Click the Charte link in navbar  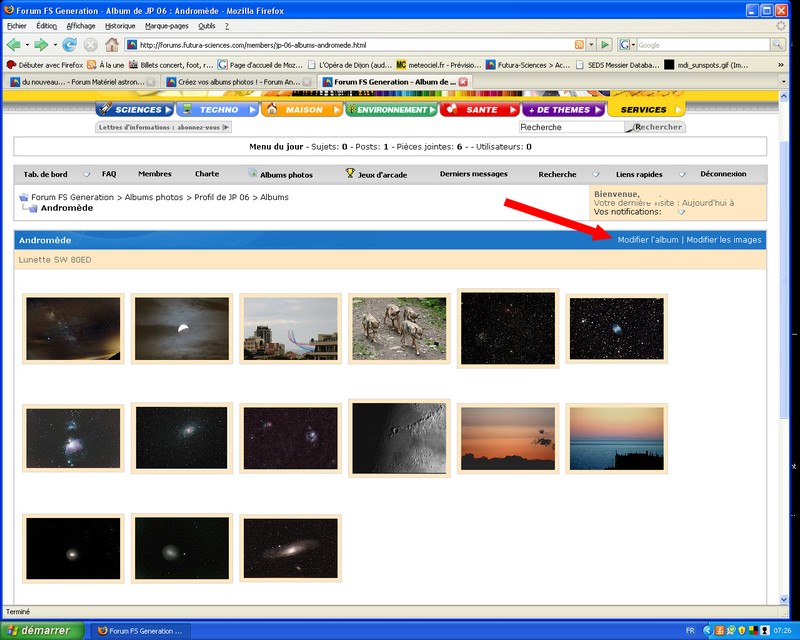click(x=207, y=174)
